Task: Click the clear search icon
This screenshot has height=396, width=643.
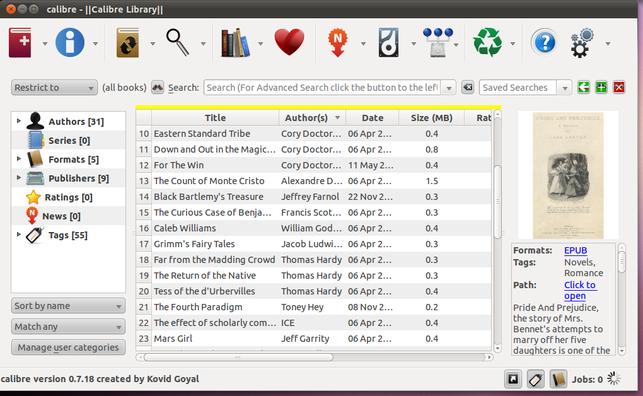Action: click(467, 87)
